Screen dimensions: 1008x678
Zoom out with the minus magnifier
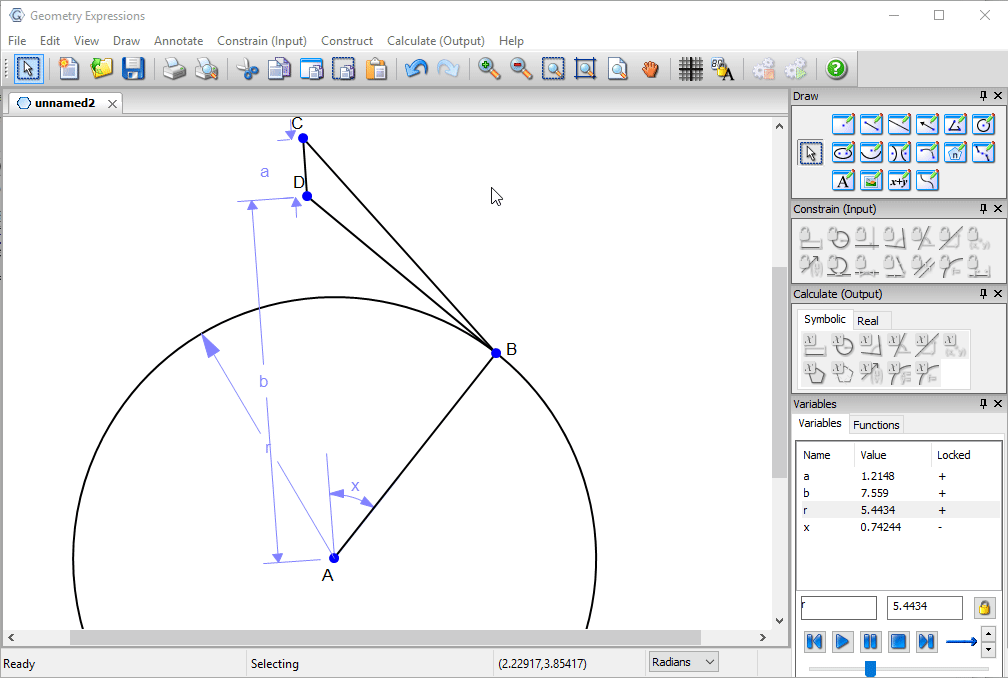pyautogui.click(x=521, y=69)
